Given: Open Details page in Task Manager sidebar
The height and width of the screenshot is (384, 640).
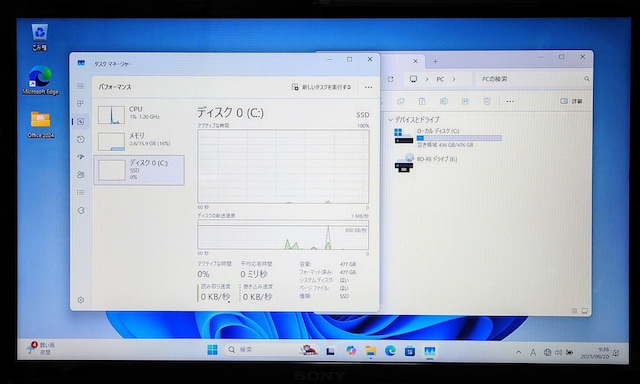Looking at the screenshot, I should coord(80,192).
